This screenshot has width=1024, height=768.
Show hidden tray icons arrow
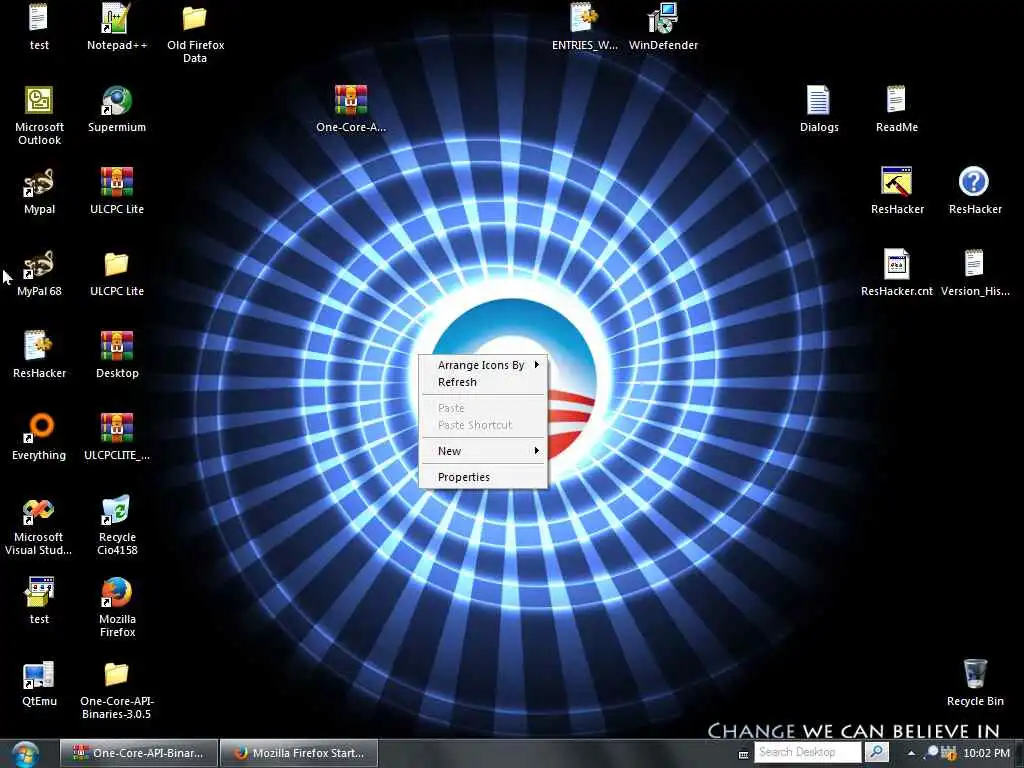tap(911, 753)
